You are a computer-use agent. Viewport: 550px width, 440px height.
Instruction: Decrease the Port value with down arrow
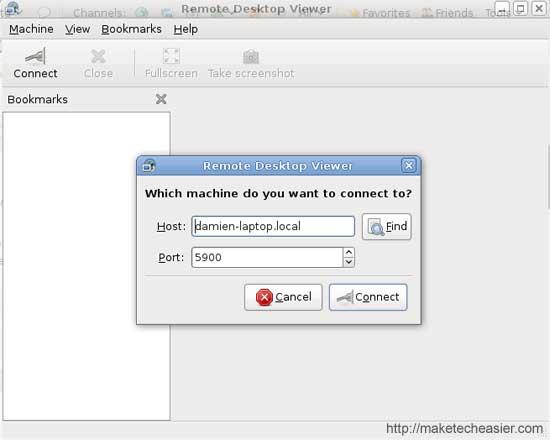coord(349,262)
